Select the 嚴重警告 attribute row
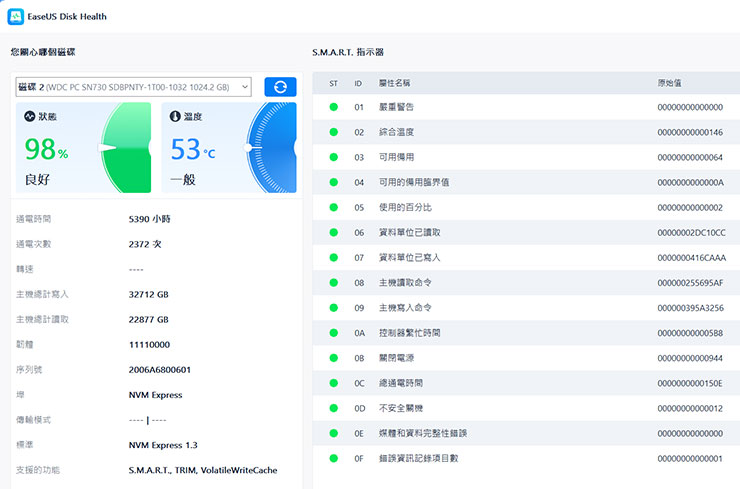This screenshot has width=740, height=489. click(526, 107)
